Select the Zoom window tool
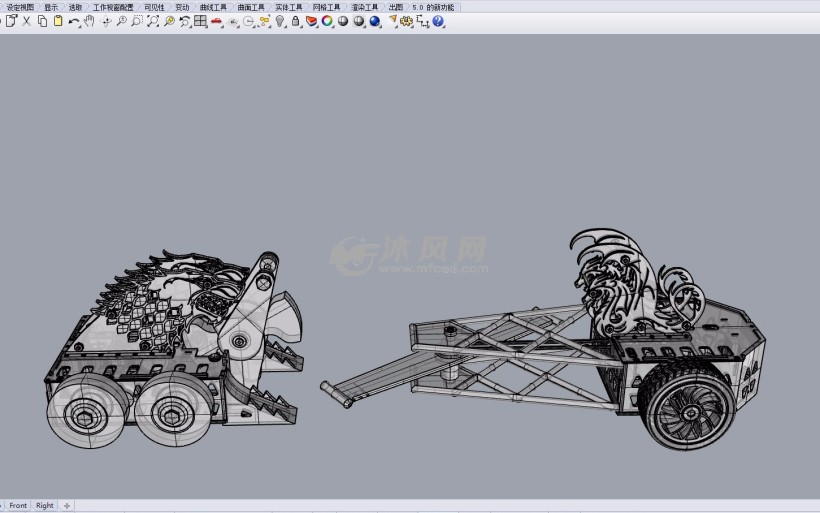The image size is (820, 513). pyautogui.click(x=137, y=21)
